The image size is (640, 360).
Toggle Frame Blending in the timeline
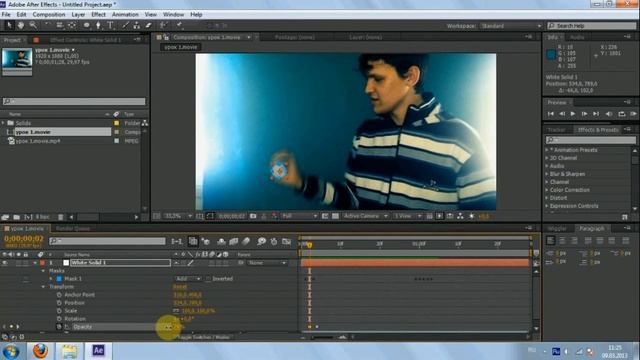coord(233,242)
